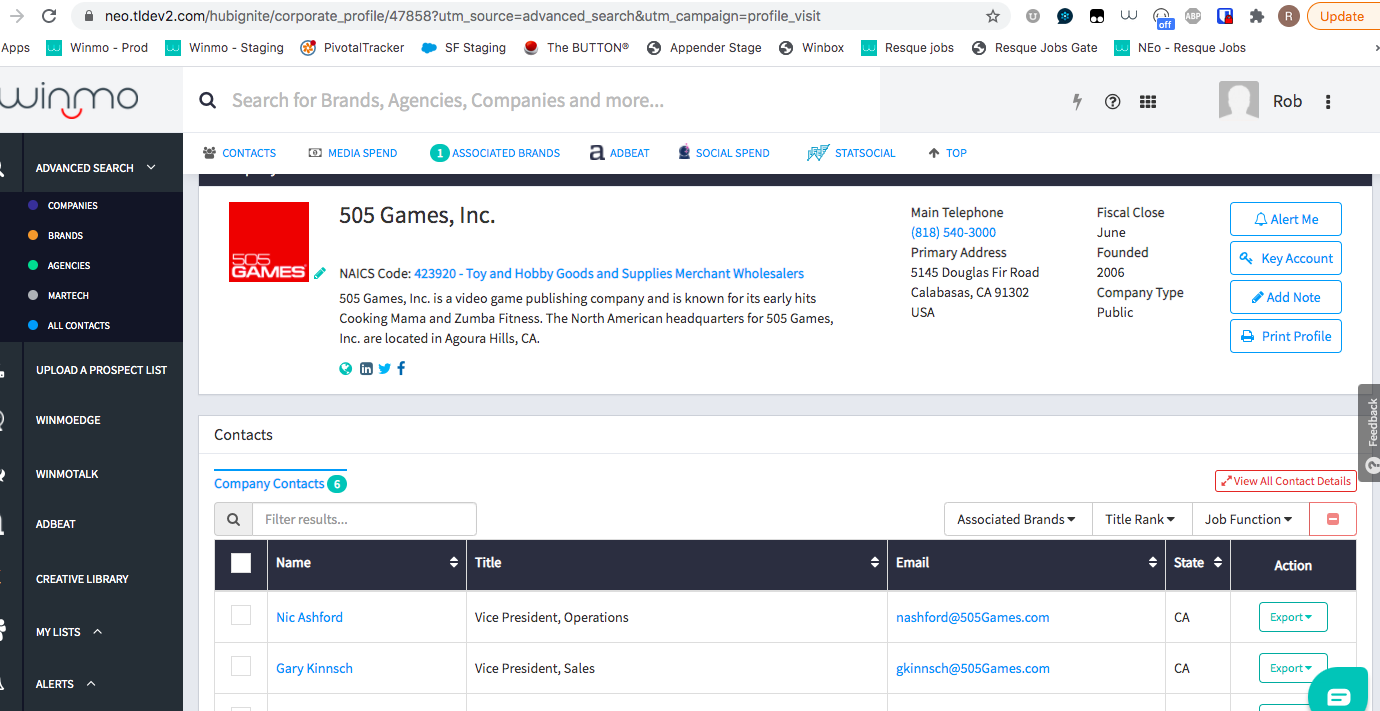Click the 505 Games logo edit pencil

[320, 272]
